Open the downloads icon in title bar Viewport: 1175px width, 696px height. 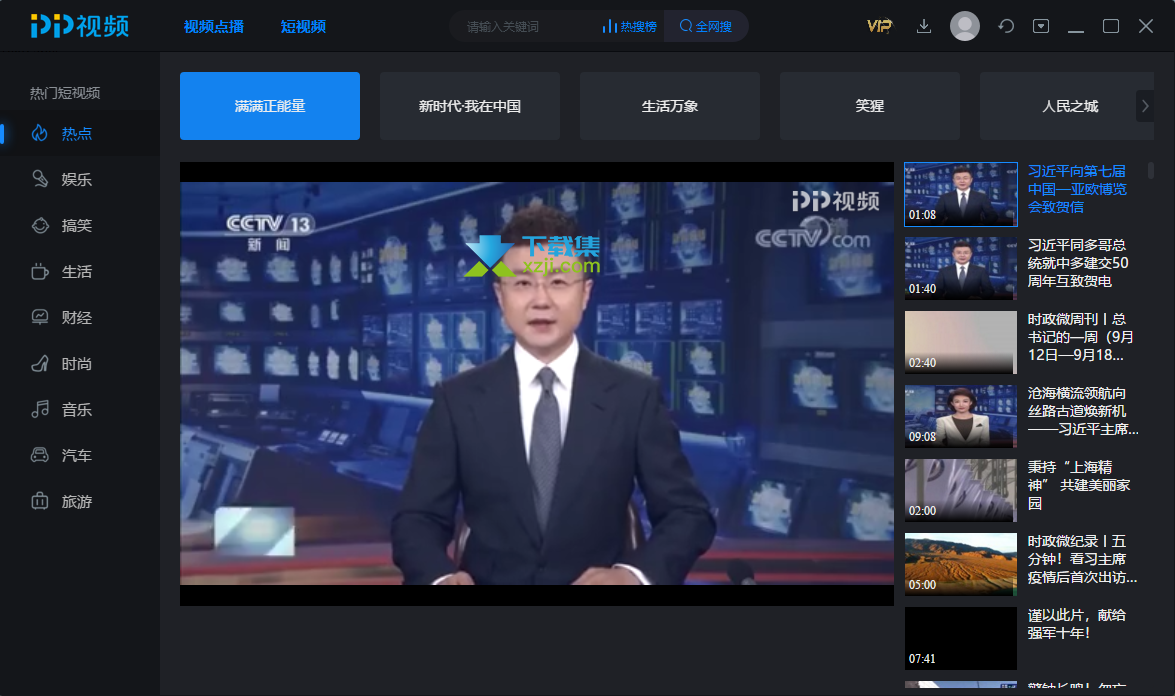(x=924, y=26)
